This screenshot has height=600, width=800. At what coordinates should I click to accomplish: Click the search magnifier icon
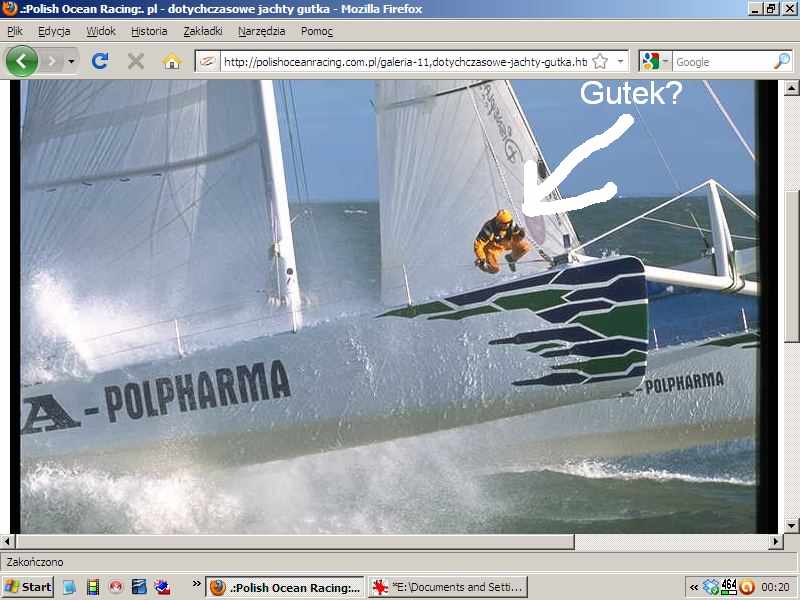[782, 62]
